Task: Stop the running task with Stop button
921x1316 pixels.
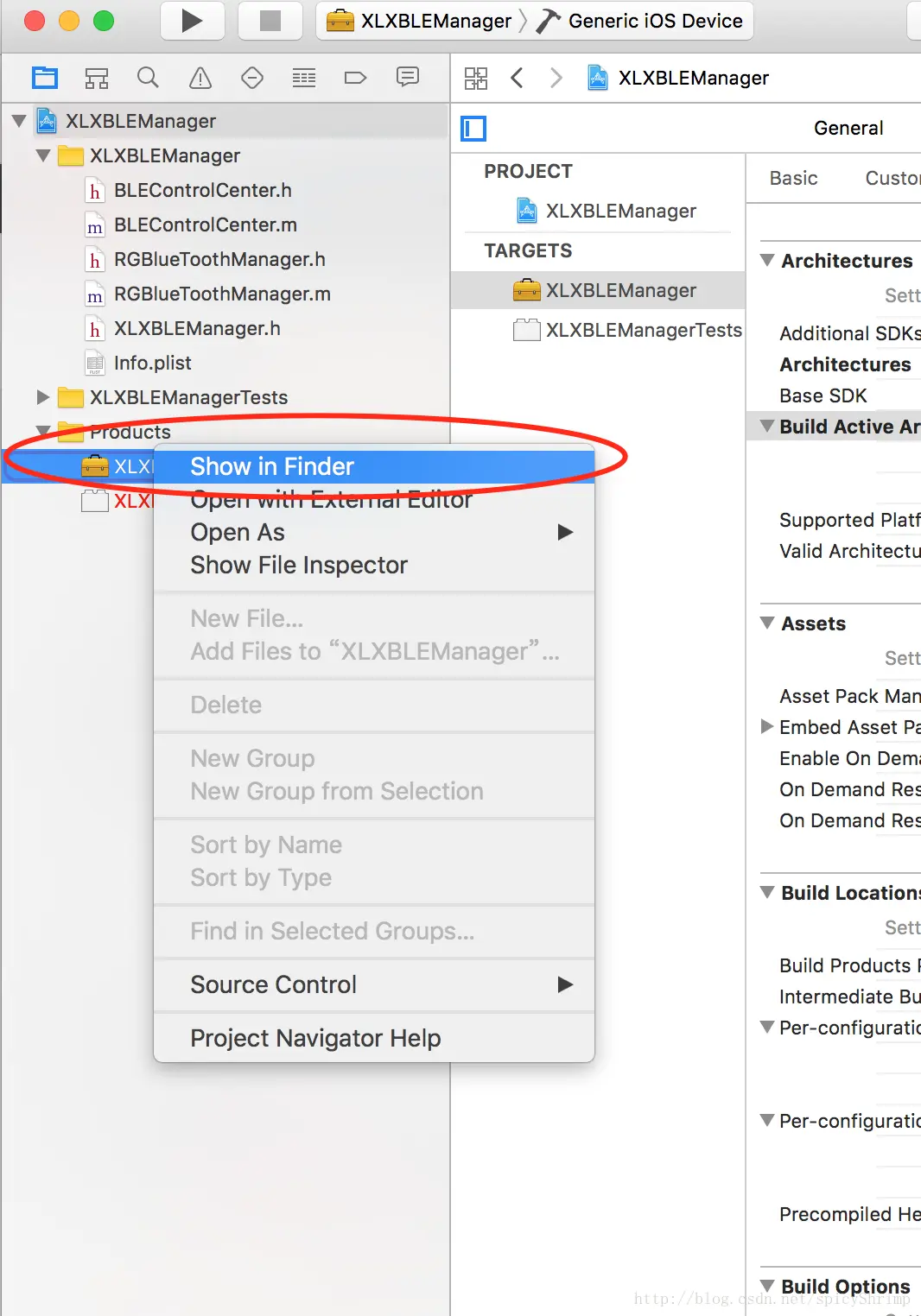Action: [x=270, y=21]
